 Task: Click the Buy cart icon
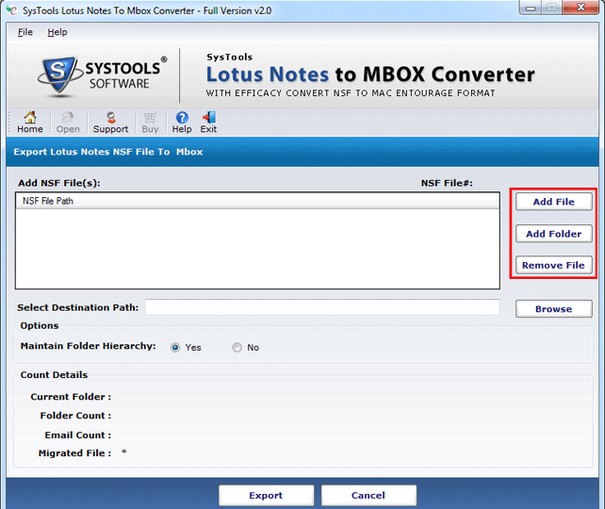[150, 117]
